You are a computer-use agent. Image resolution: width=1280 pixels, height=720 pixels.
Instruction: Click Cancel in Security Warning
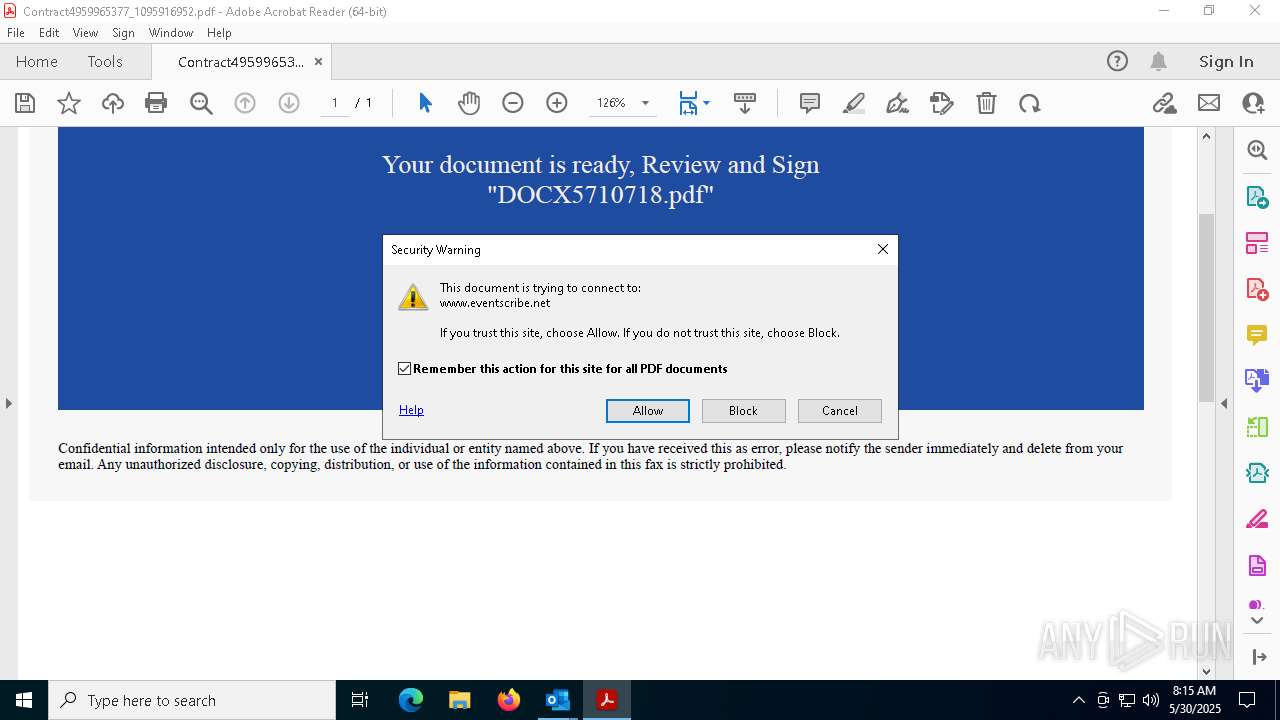click(x=840, y=411)
